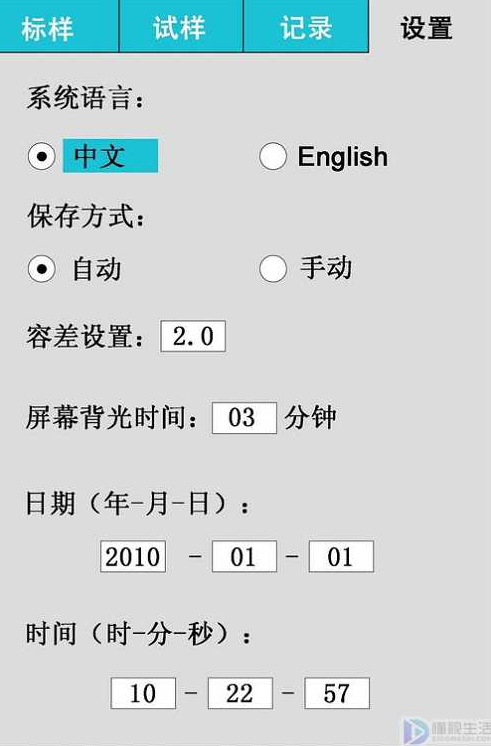Select the month field in the date row
The image size is (491, 746).
[244, 556]
